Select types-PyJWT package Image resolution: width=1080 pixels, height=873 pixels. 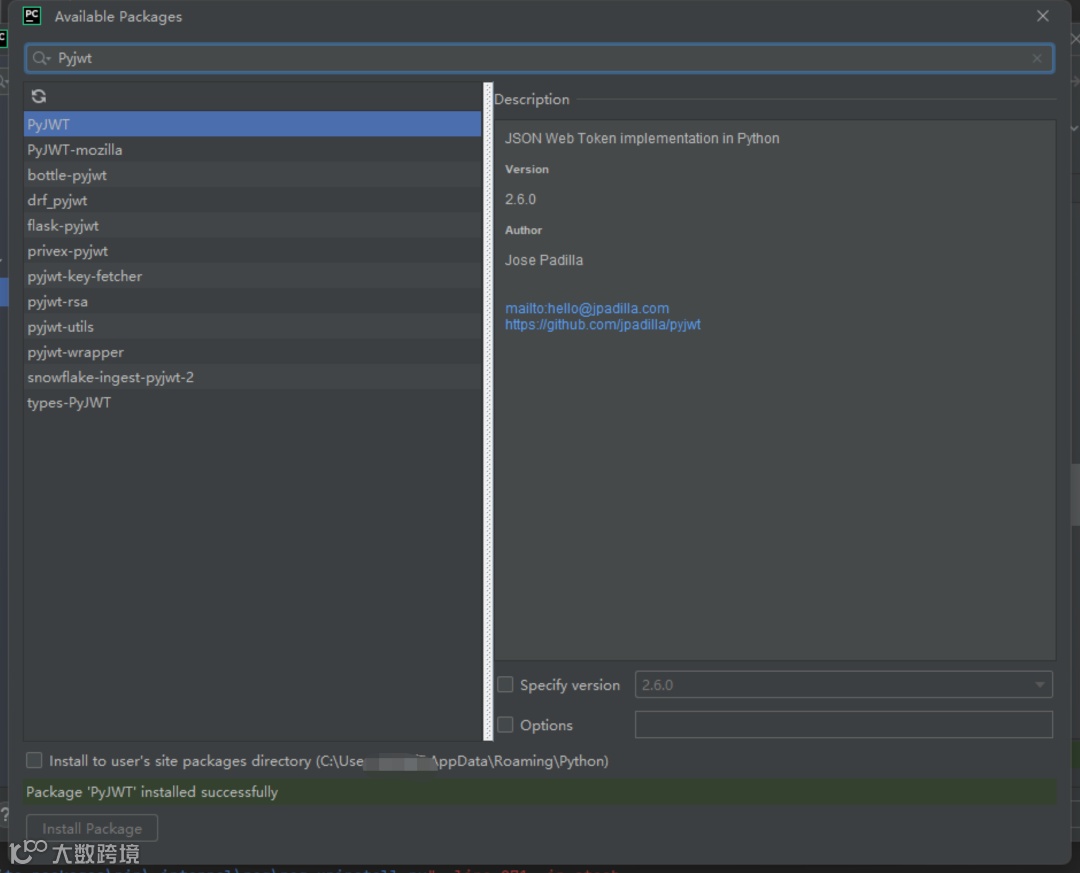[x=253, y=402]
